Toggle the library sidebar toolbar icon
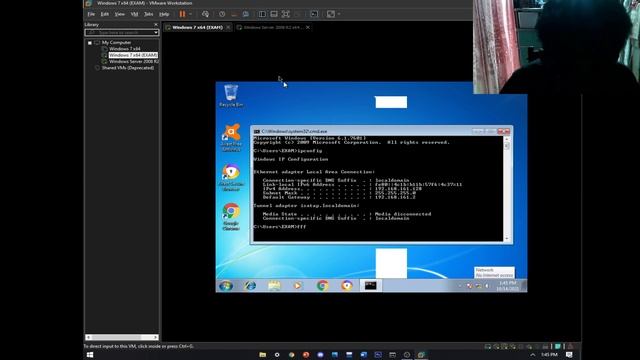Image resolution: width=640 pixels, height=360 pixels. coord(262,14)
